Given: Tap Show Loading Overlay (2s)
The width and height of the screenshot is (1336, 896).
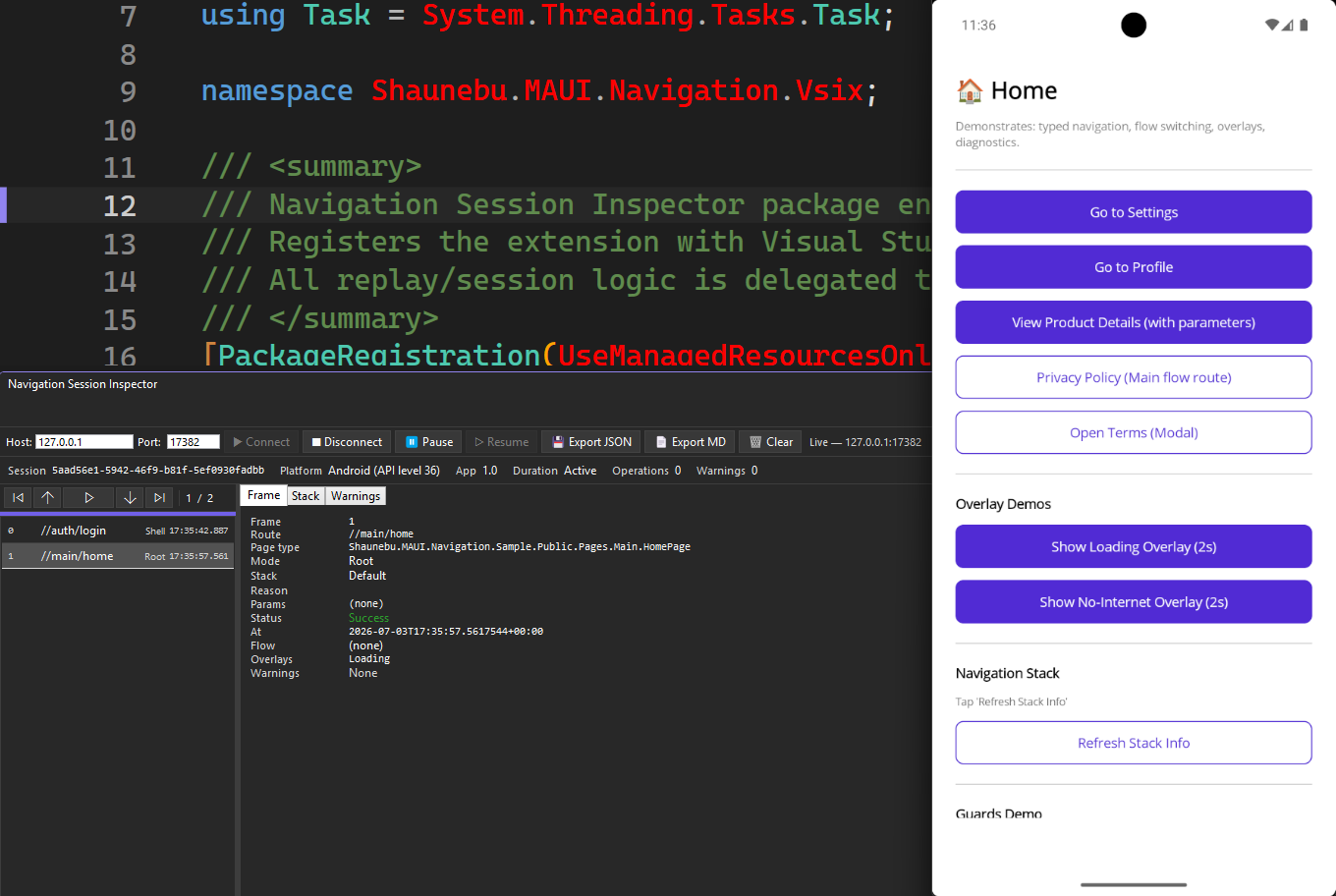Looking at the screenshot, I should [x=1134, y=546].
